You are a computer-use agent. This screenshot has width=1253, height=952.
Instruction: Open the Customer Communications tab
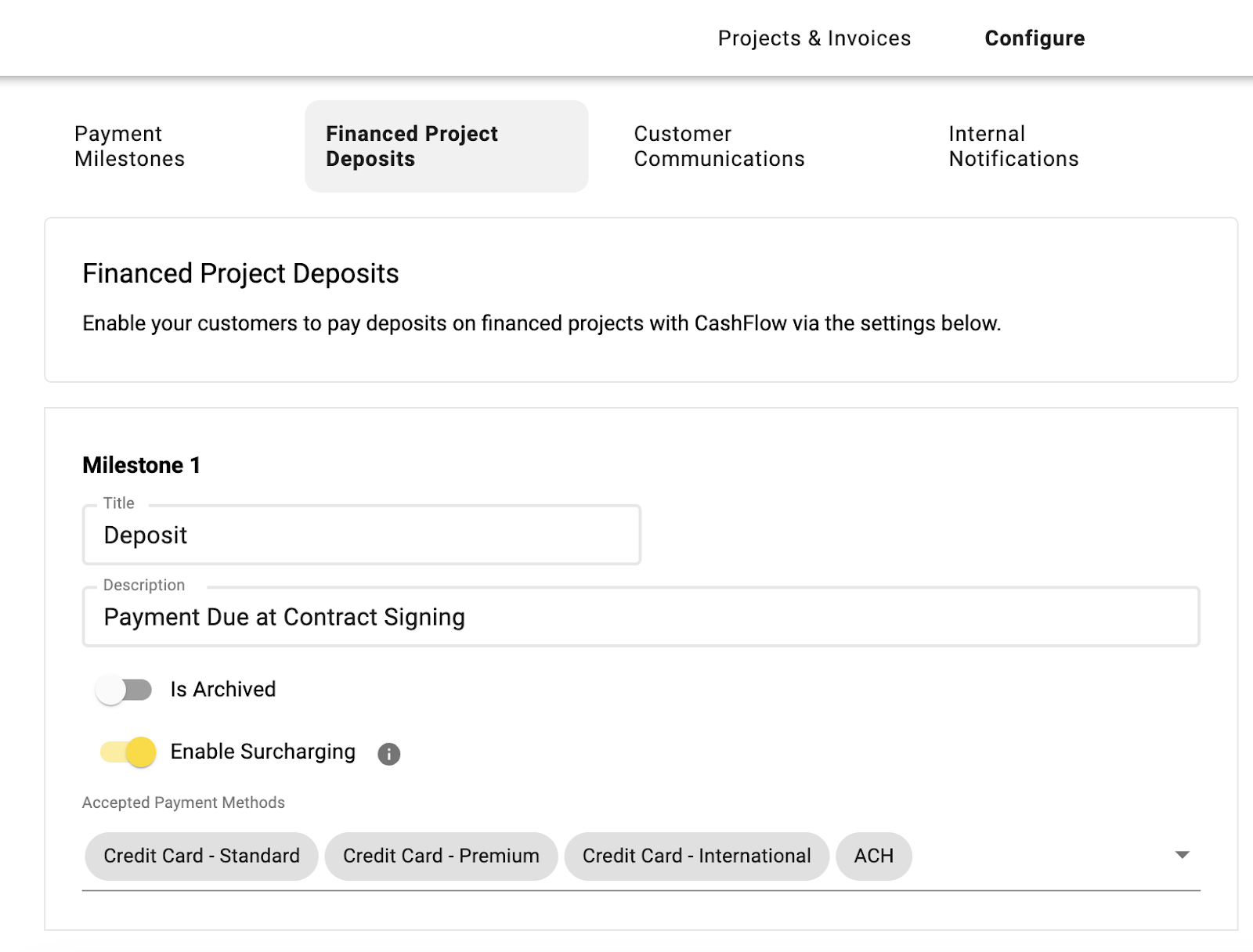(719, 146)
